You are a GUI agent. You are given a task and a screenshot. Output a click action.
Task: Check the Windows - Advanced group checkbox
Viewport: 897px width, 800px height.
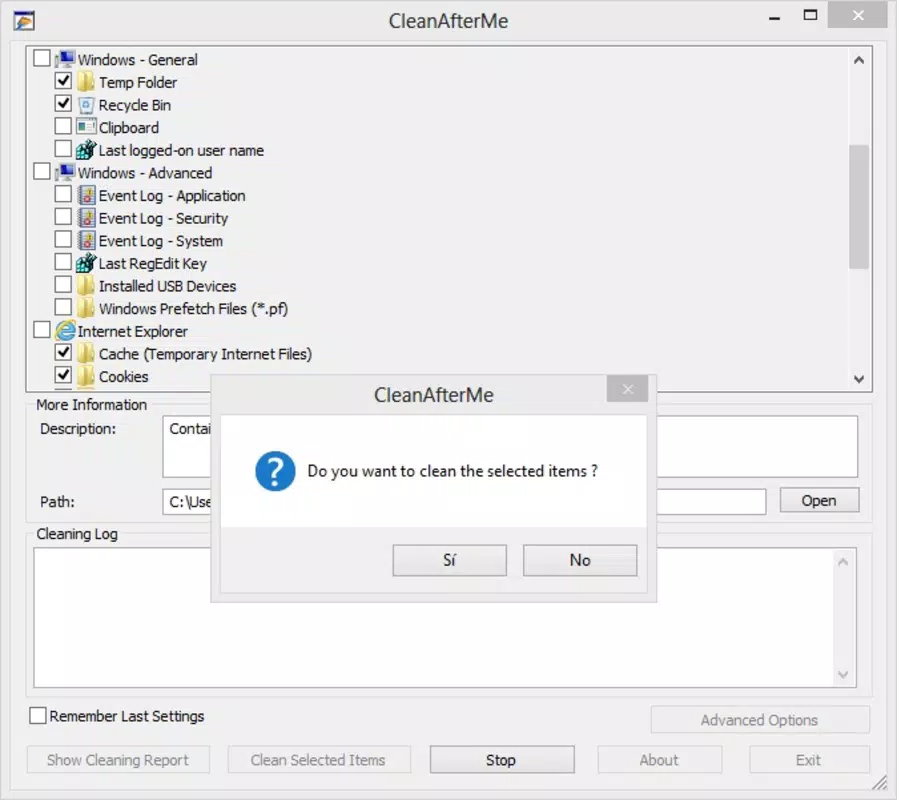click(x=42, y=172)
